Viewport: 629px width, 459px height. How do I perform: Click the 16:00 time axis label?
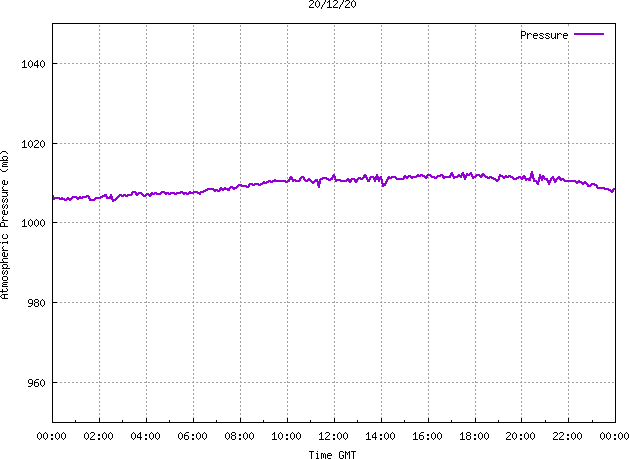[x=428, y=436]
